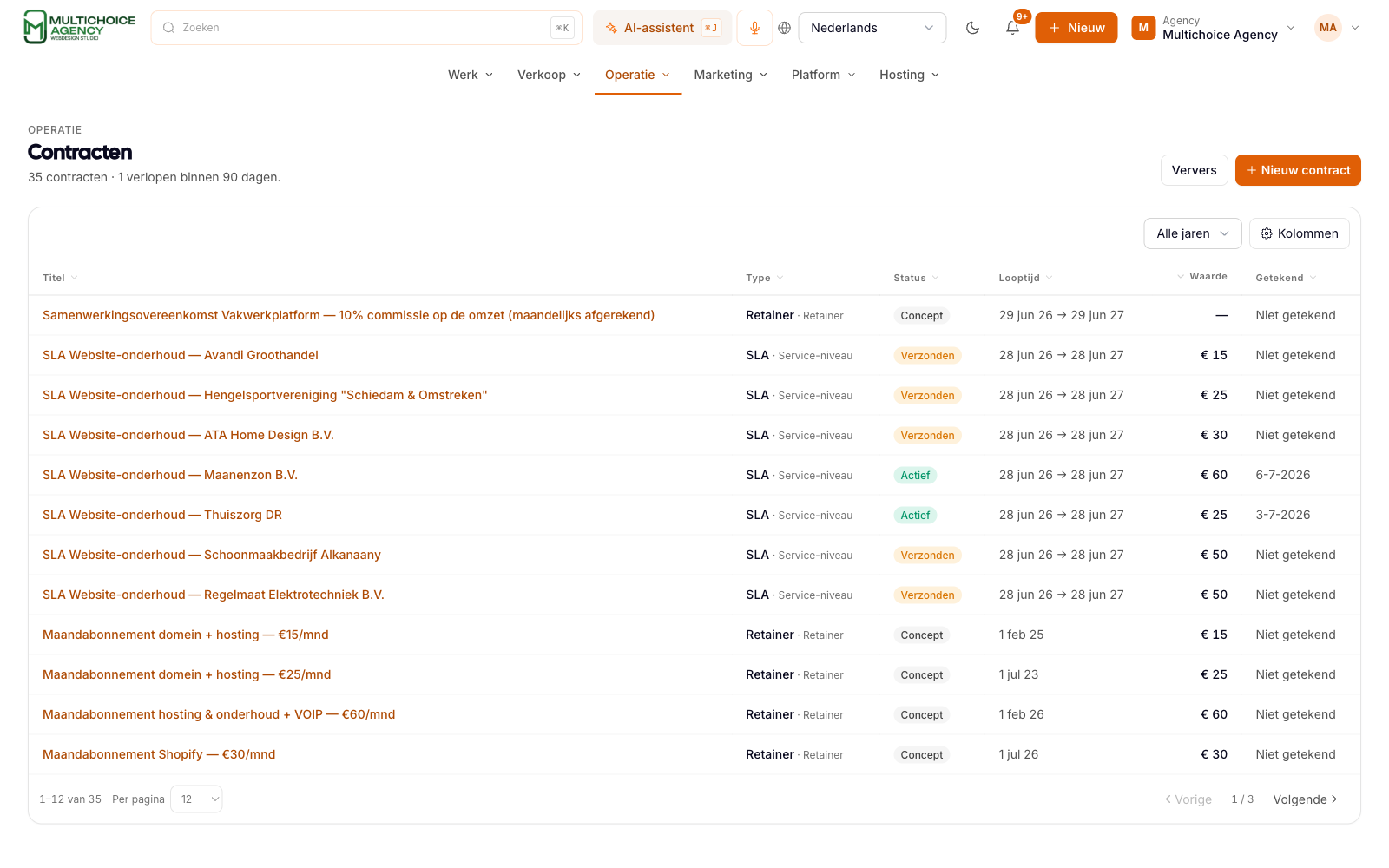Click the page indicator 1 / 3
This screenshot has width=1389, height=868.
tap(1242, 799)
